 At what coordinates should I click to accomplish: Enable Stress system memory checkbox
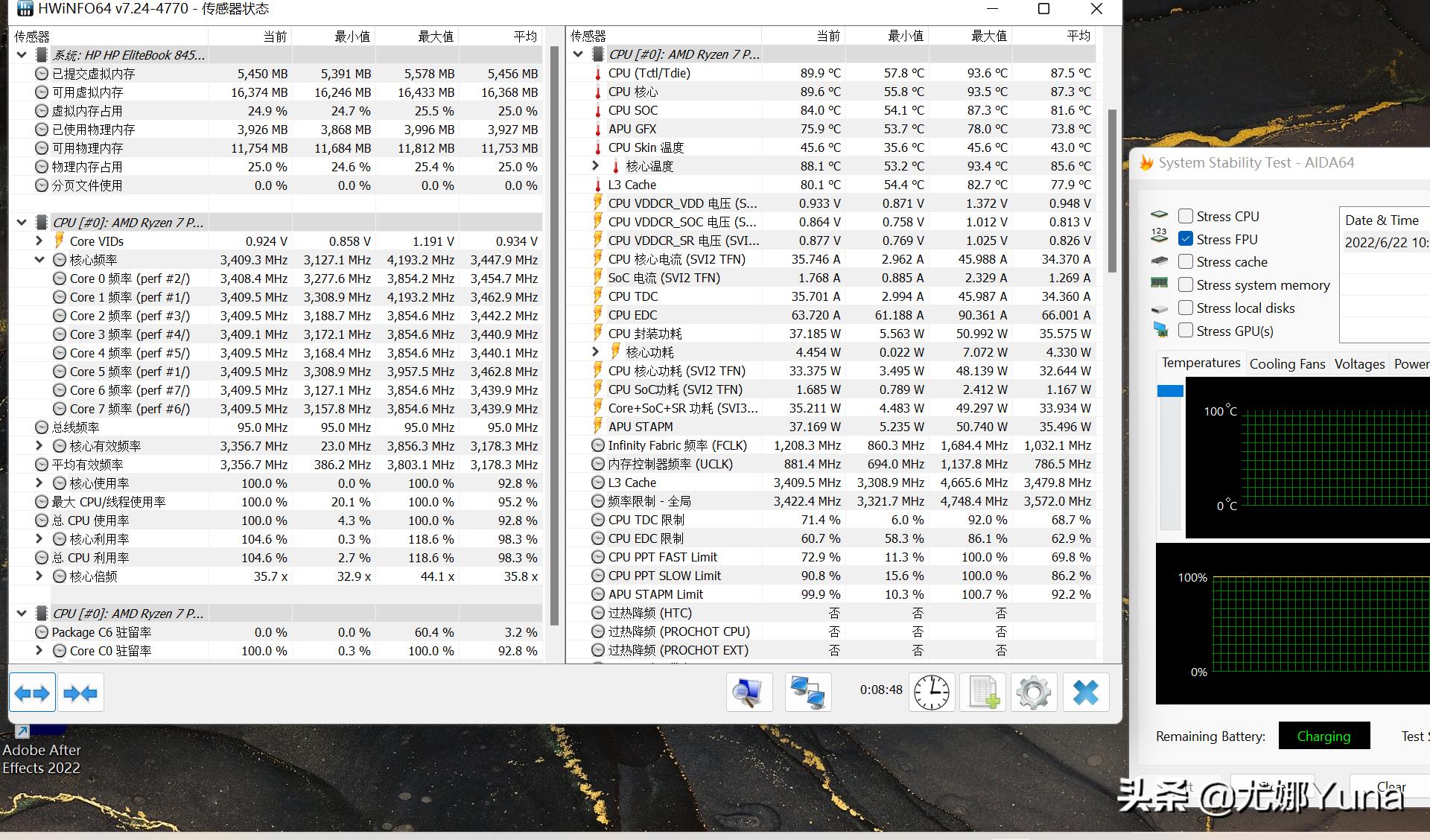point(1186,284)
